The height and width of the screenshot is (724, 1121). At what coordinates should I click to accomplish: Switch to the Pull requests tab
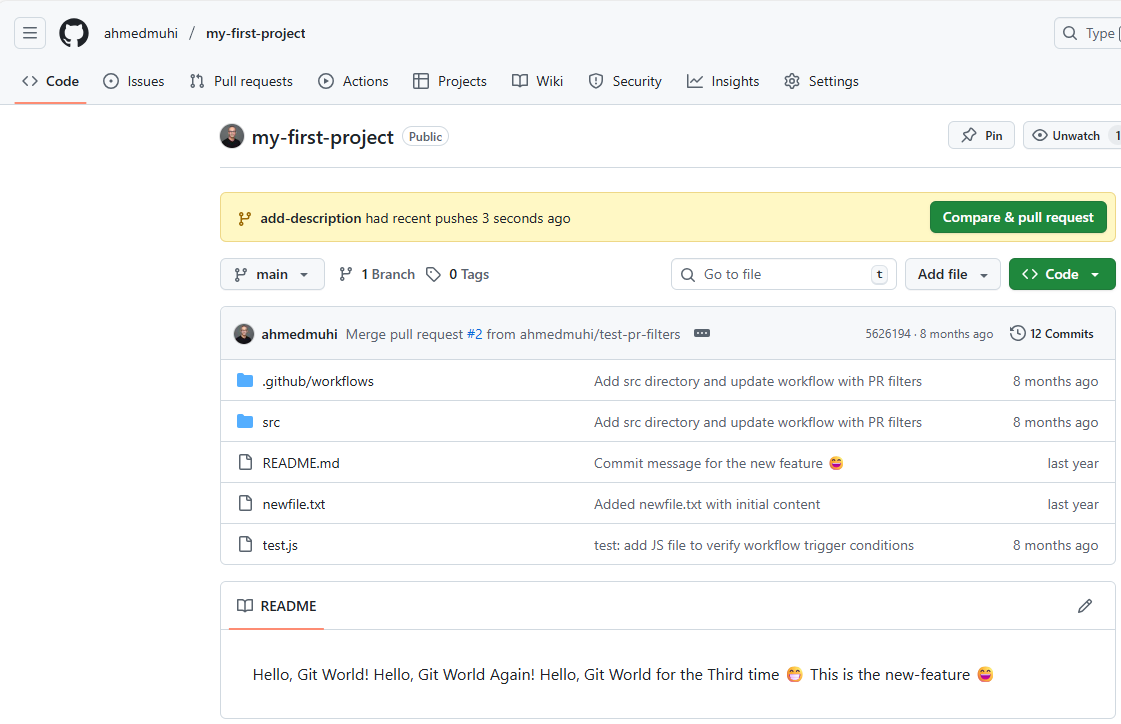pyautogui.click(x=241, y=81)
